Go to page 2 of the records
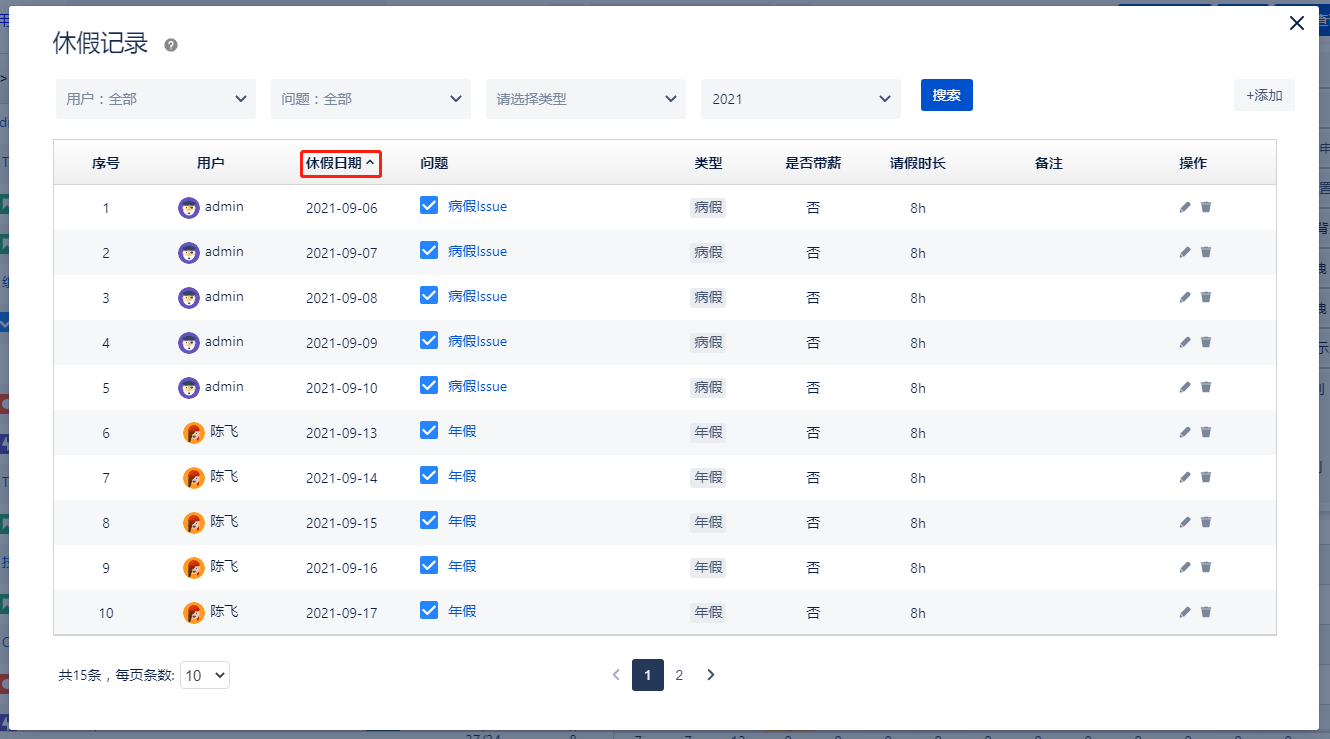1330x739 pixels. click(679, 675)
